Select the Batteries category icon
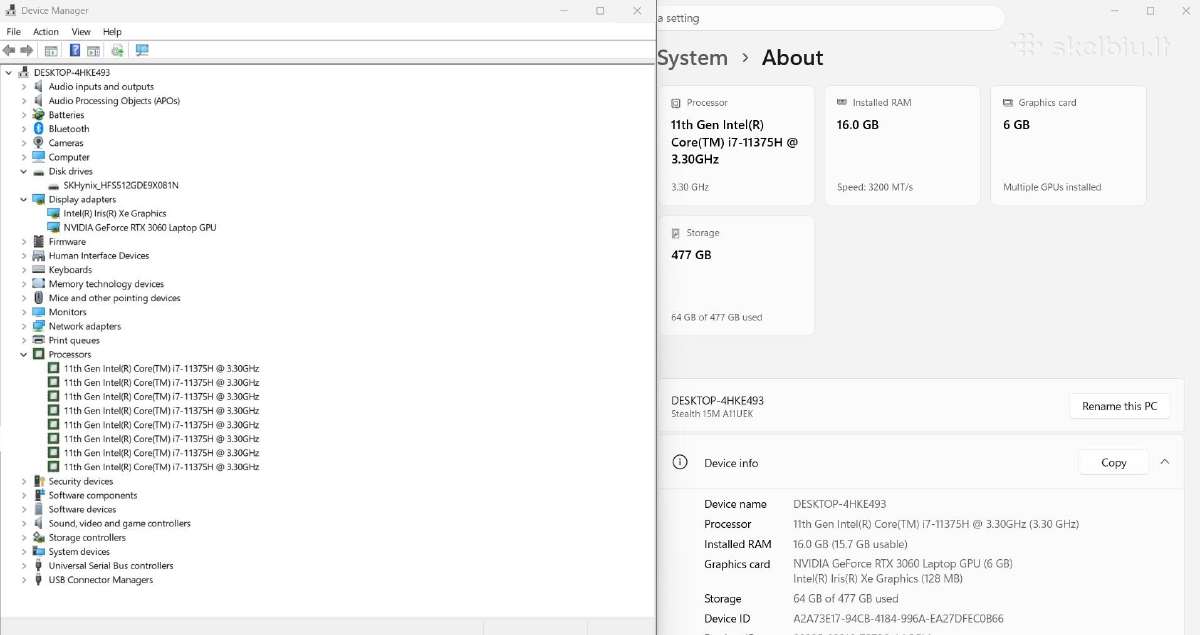 point(39,115)
